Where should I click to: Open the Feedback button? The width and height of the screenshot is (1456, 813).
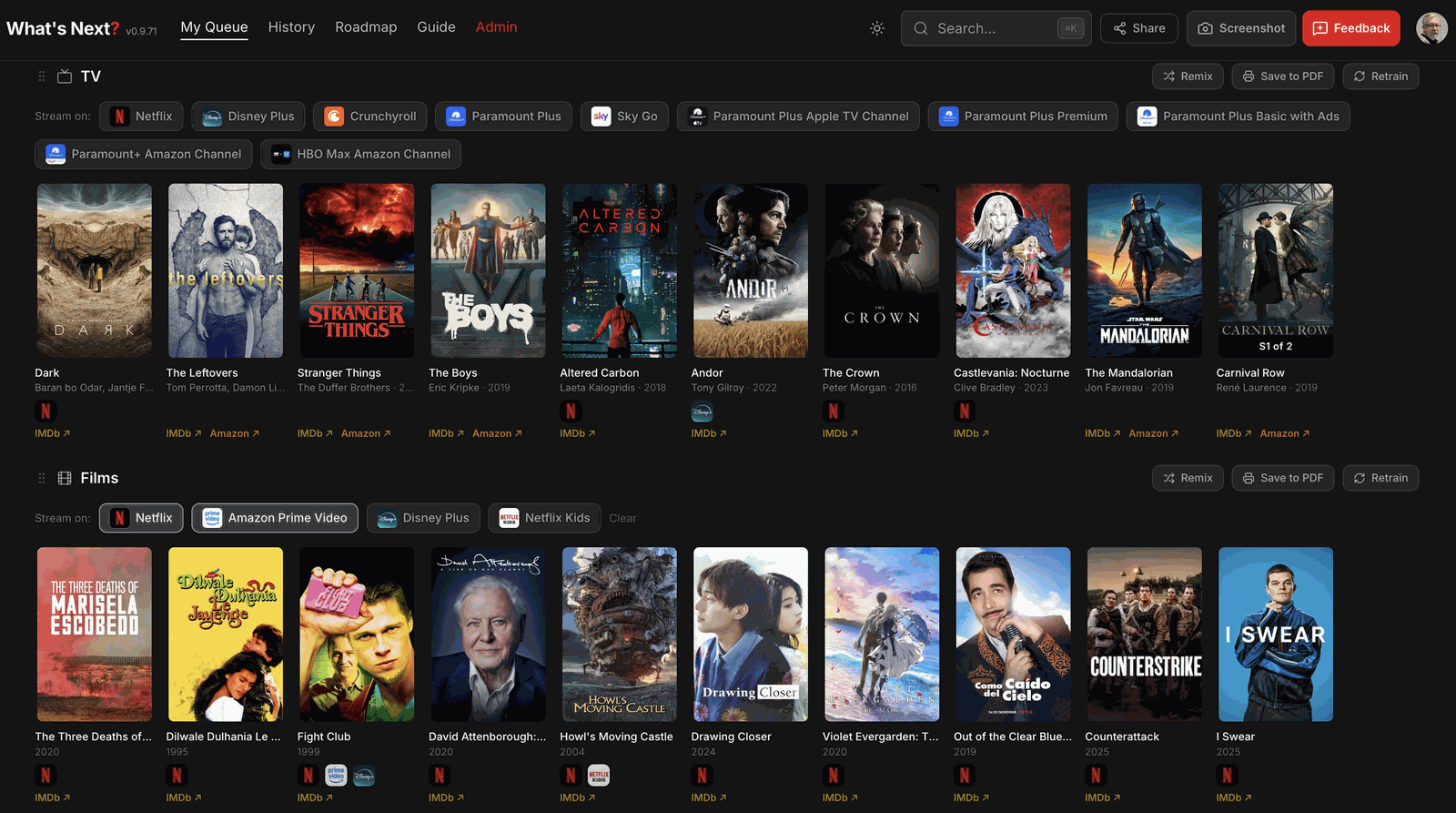coord(1351,28)
